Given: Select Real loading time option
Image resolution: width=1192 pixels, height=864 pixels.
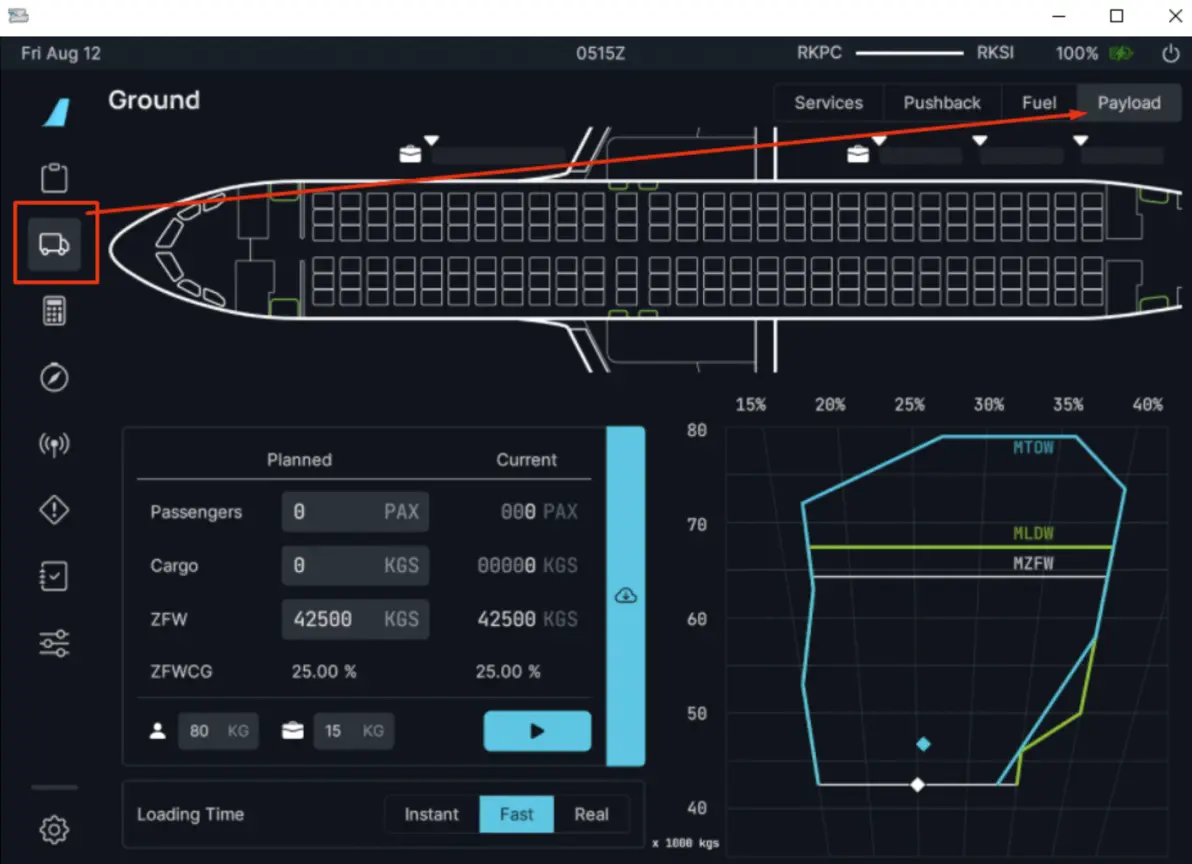Looking at the screenshot, I should (x=591, y=814).
